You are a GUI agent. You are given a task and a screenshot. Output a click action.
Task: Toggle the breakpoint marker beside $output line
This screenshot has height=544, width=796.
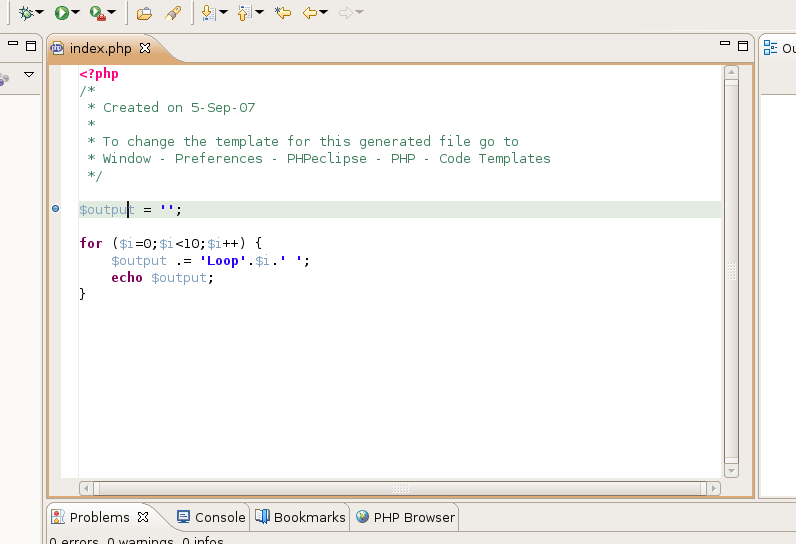(55, 209)
